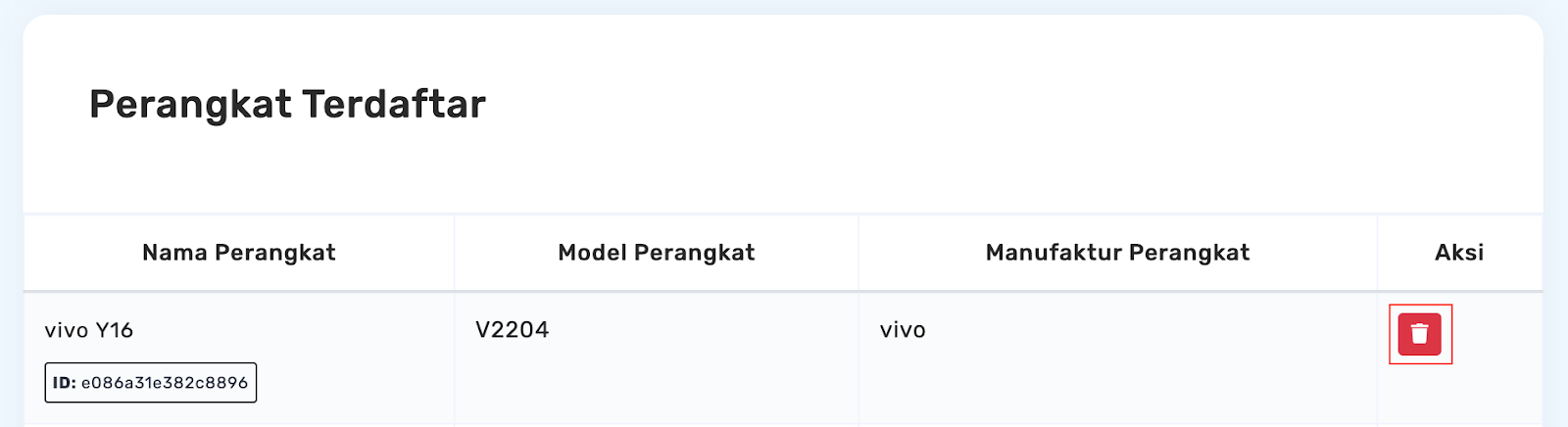Click the word Perangkat in the main heading

191,104
